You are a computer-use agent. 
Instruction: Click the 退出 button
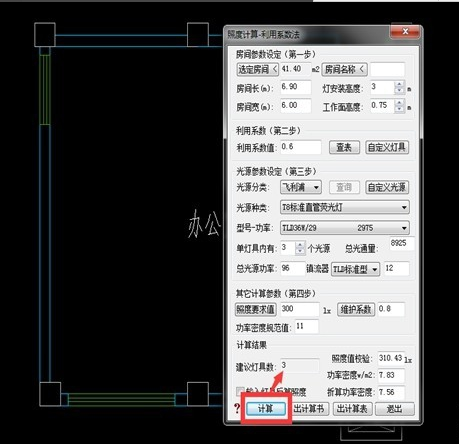pyautogui.click(x=395, y=409)
